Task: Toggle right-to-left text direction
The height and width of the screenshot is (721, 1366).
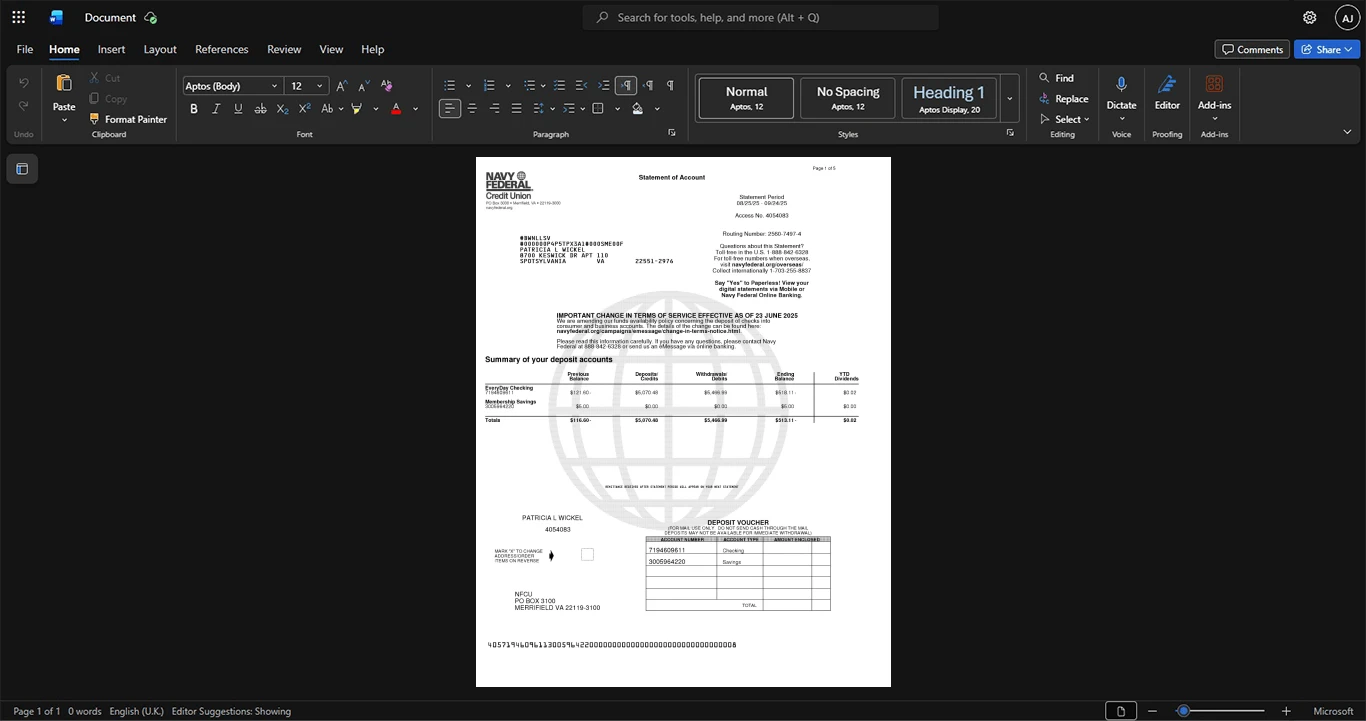Action: pos(648,86)
